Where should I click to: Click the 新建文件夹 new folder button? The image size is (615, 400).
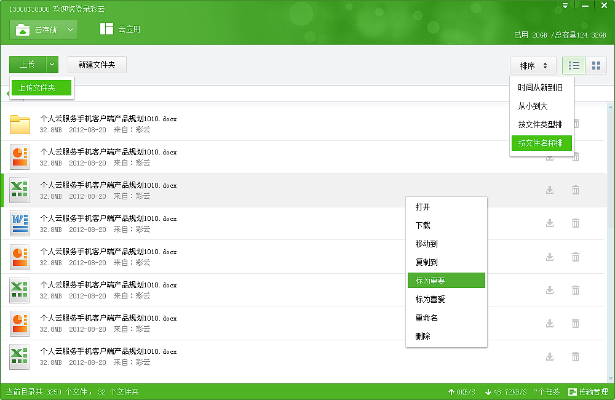point(97,64)
